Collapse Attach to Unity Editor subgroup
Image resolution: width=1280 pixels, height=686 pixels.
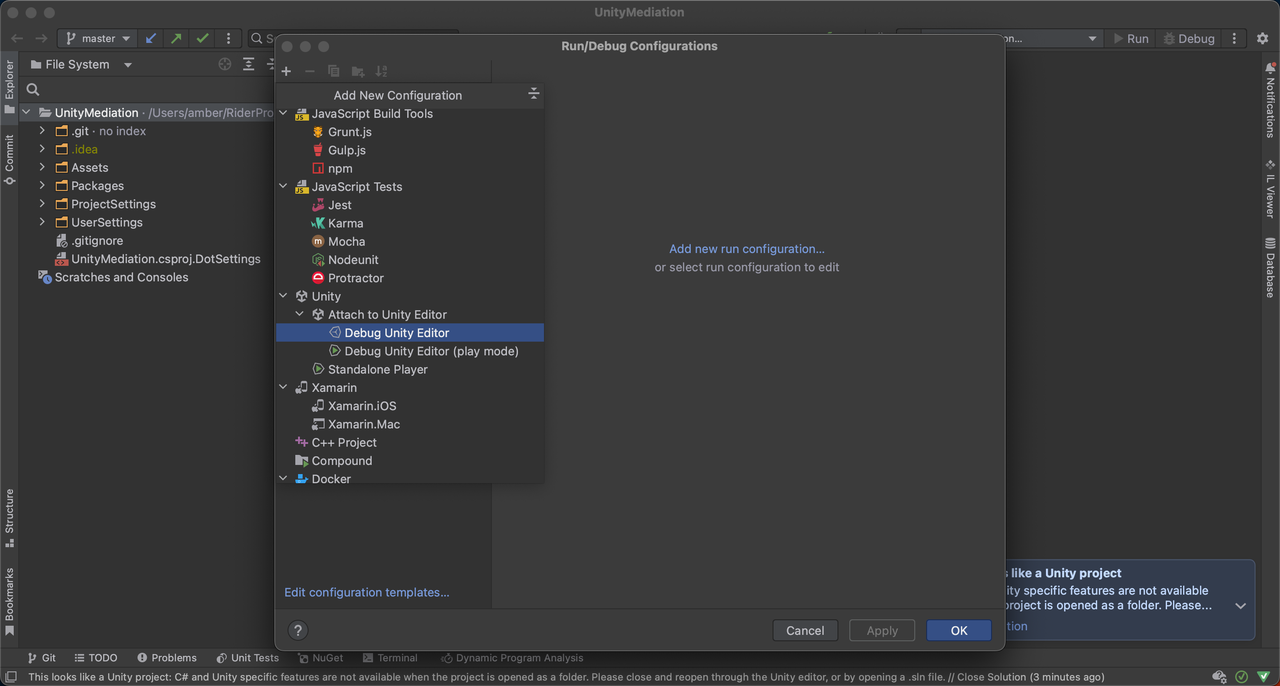[x=300, y=314]
